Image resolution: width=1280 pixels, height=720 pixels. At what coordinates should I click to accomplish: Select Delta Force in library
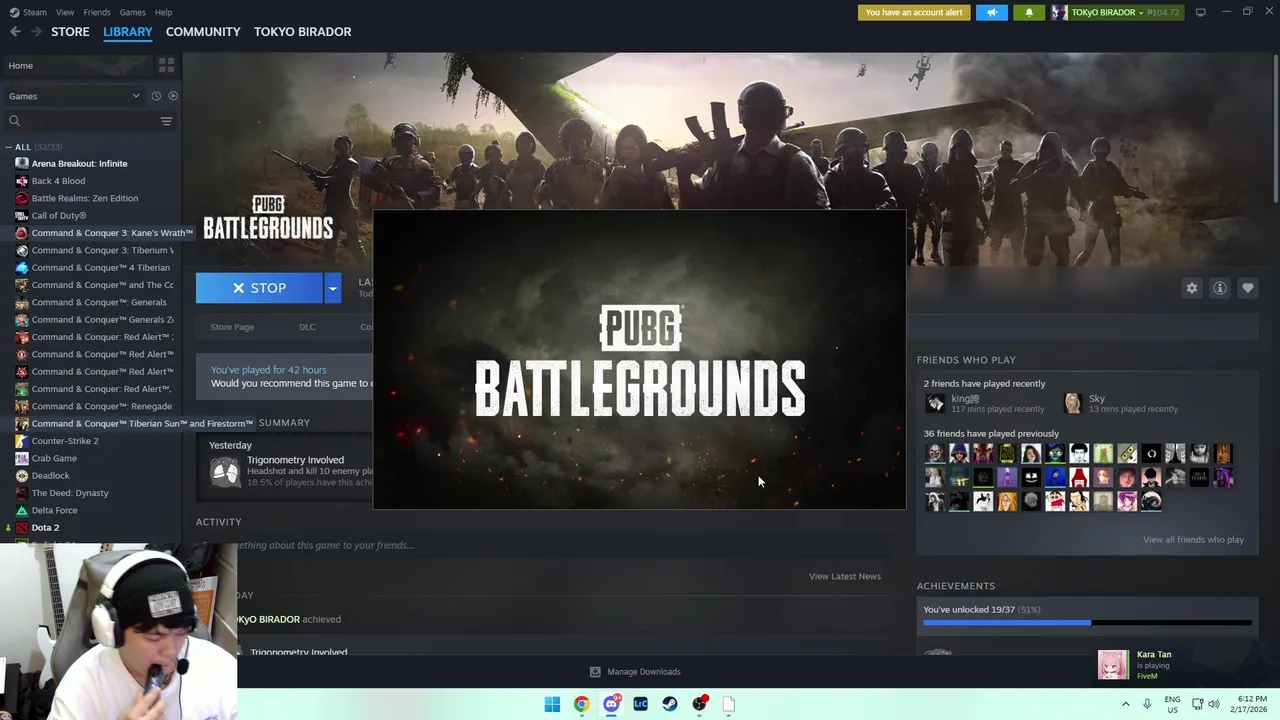tap(54, 510)
